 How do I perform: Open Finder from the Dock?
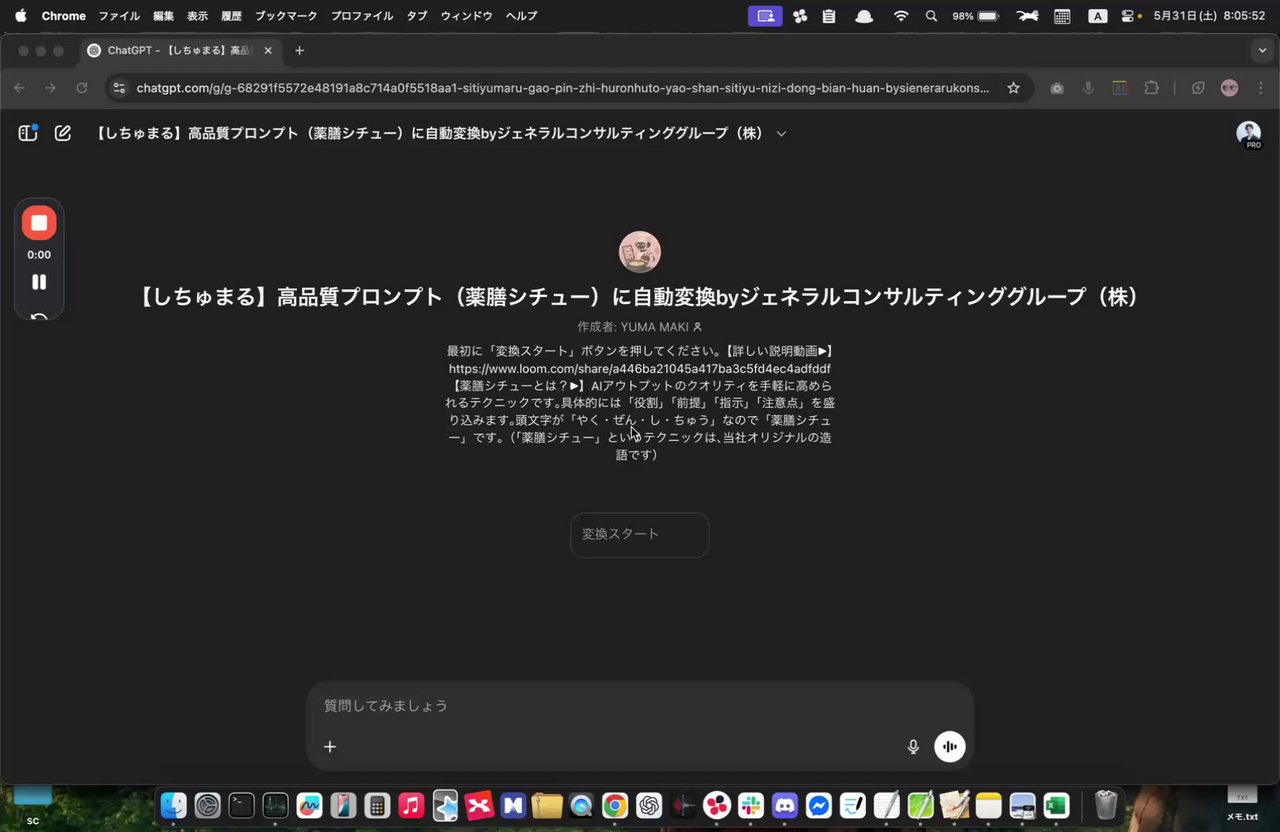point(174,805)
